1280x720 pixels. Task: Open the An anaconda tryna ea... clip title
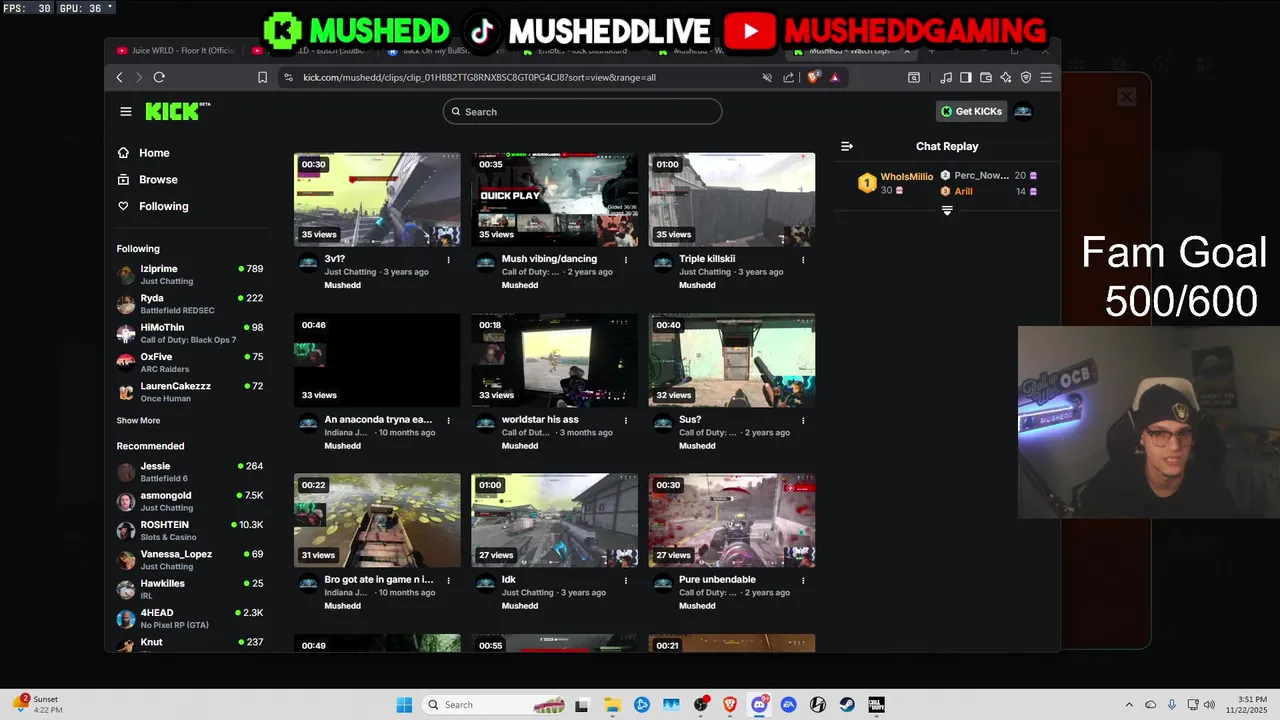coord(378,420)
